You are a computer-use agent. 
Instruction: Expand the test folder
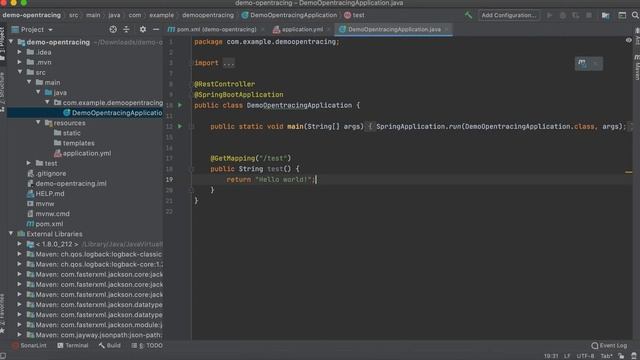tap(29, 163)
